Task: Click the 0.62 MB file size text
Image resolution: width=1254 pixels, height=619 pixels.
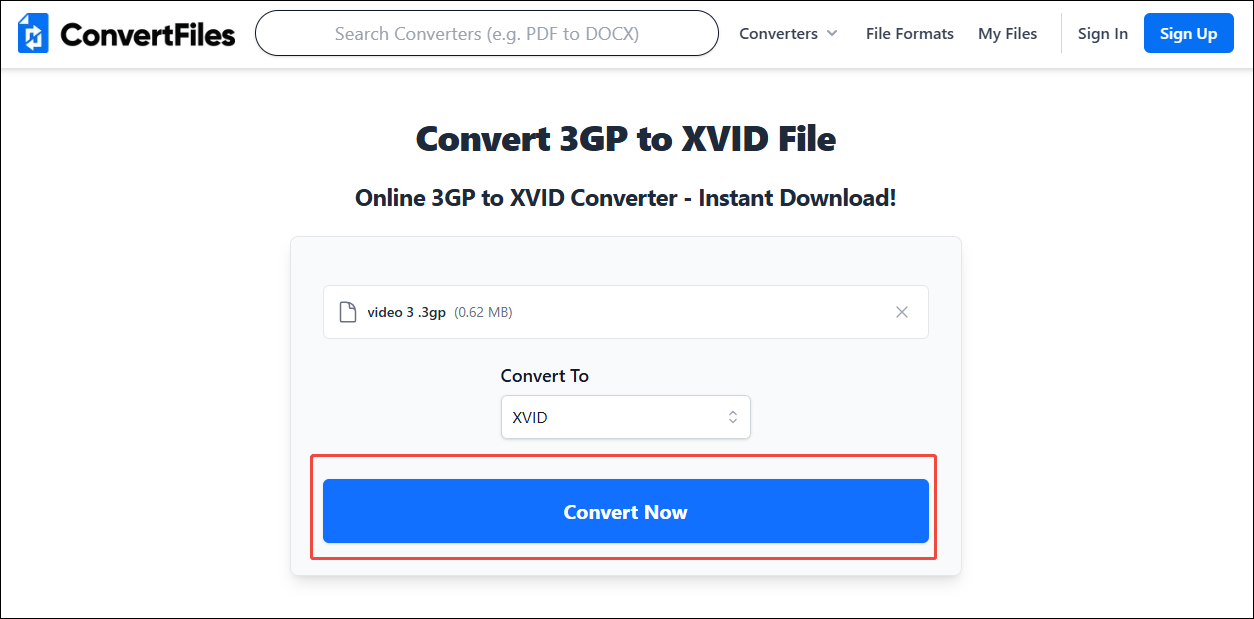Action: (x=483, y=312)
